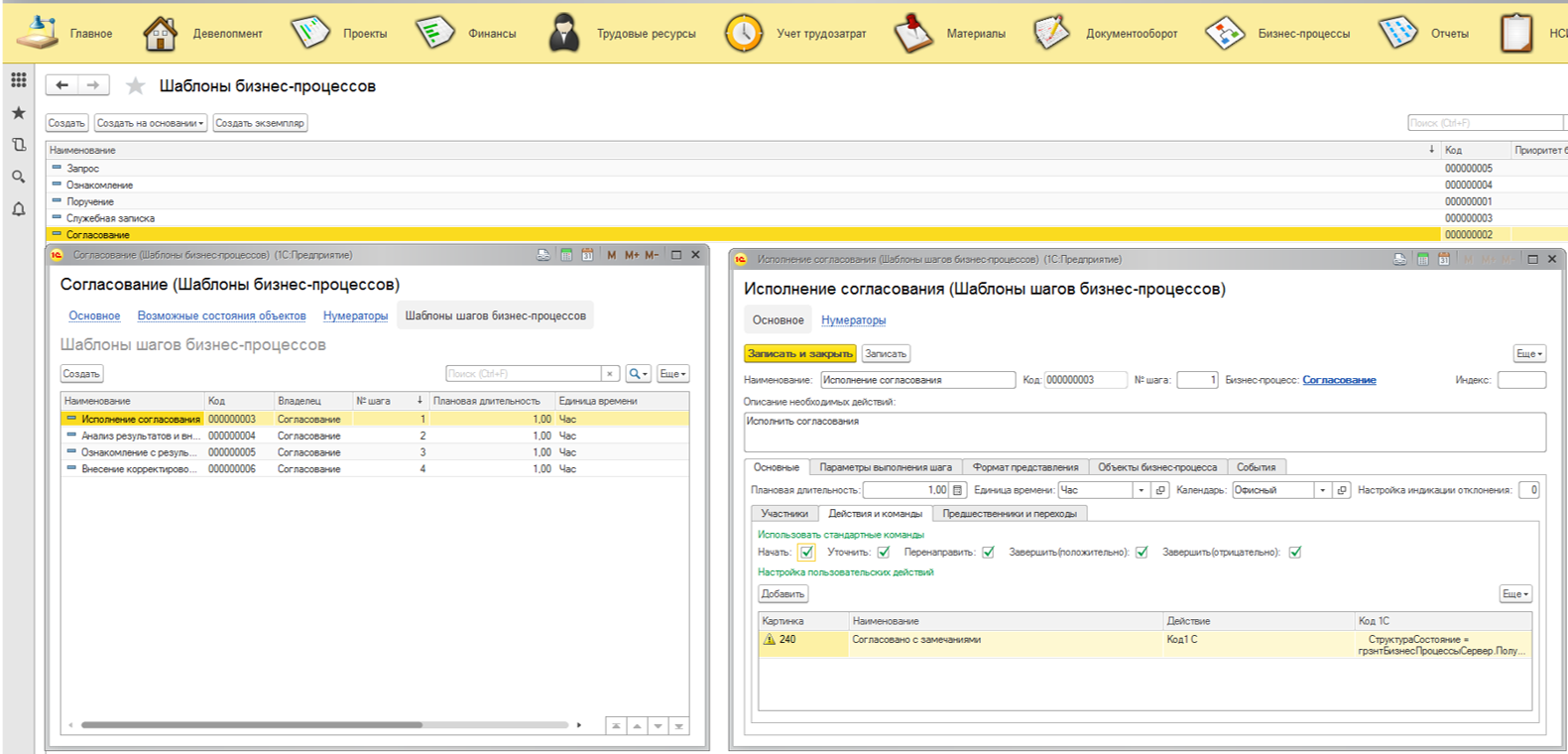Open the functions grid menu in sidebar
Viewport: 1568px width, 754px height.
tap(18, 79)
